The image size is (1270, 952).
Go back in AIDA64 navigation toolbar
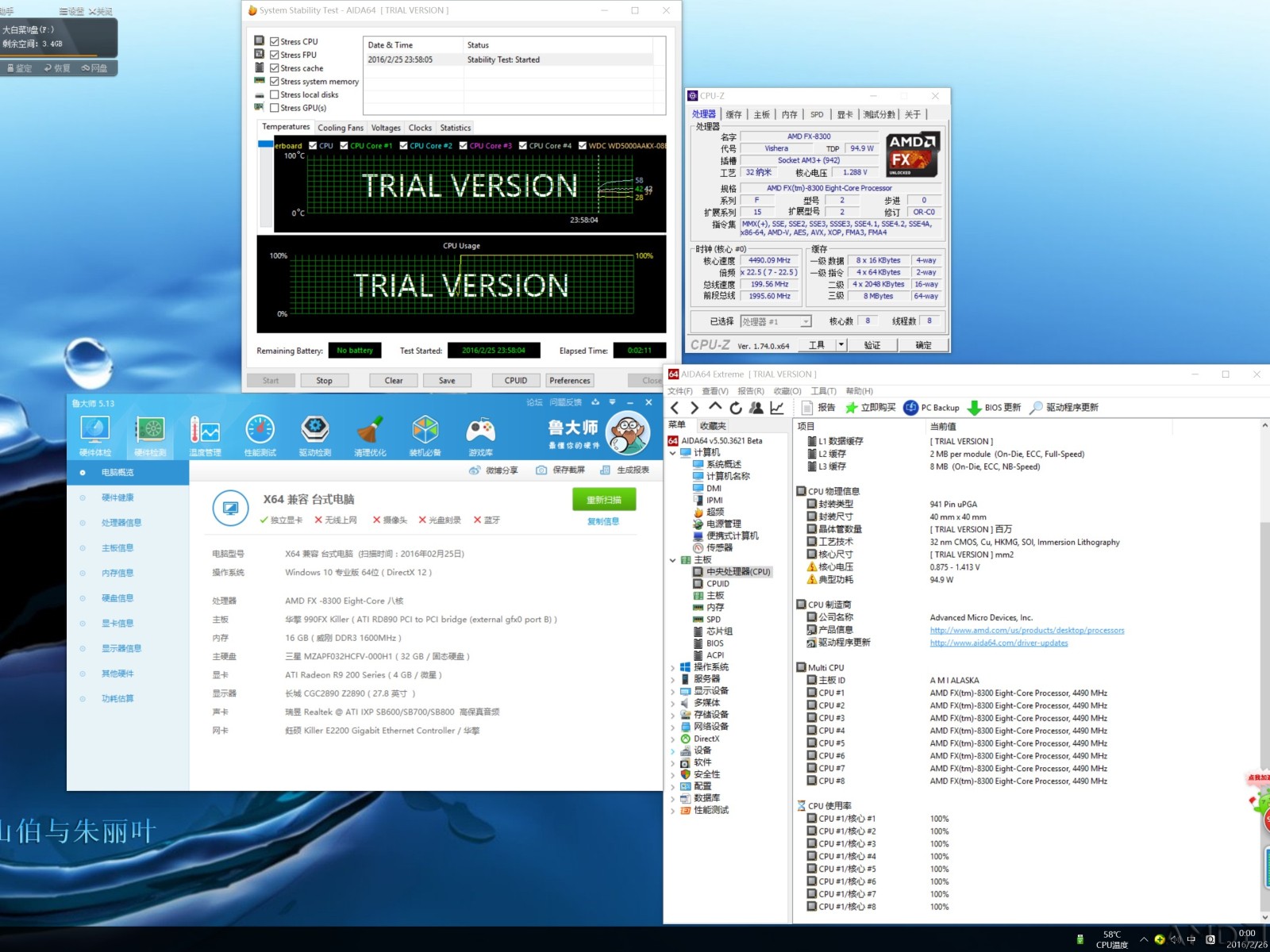675,408
